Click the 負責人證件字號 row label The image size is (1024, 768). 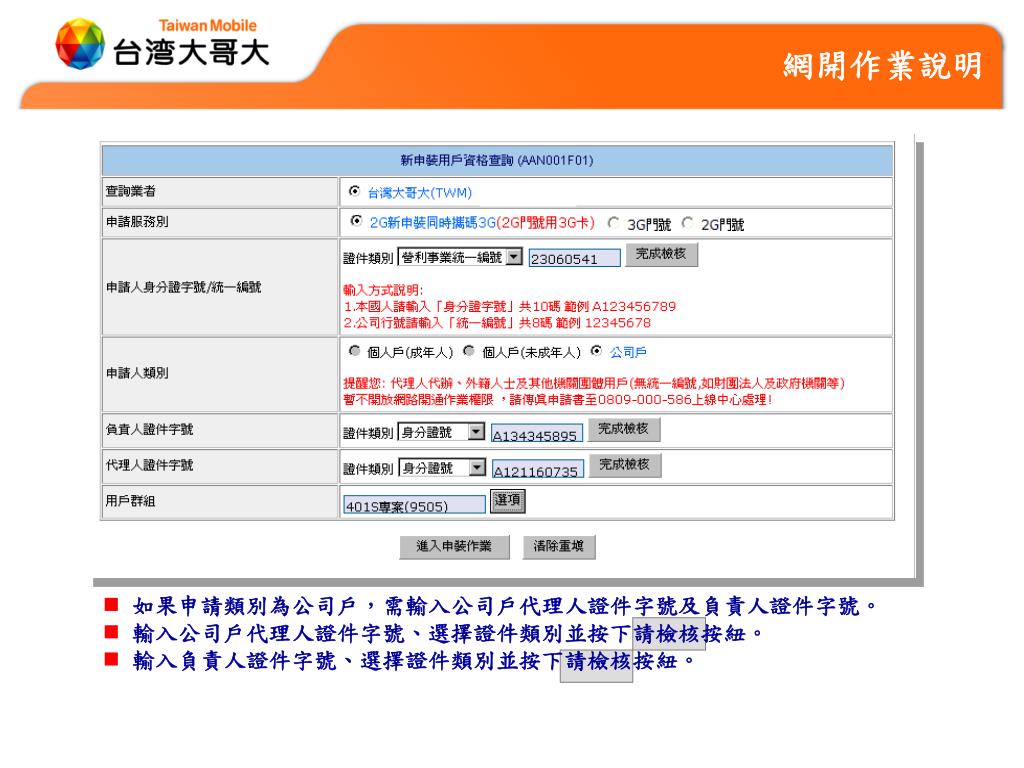[x=150, y=430]
